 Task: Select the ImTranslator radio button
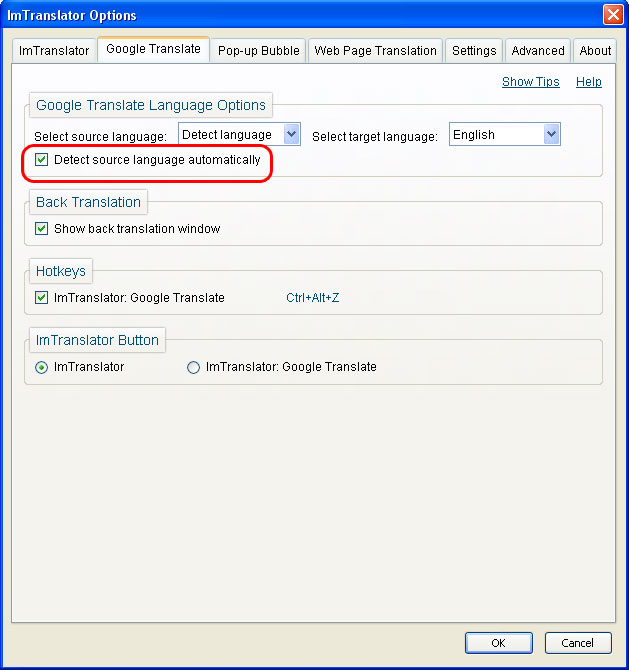(42, 367)
